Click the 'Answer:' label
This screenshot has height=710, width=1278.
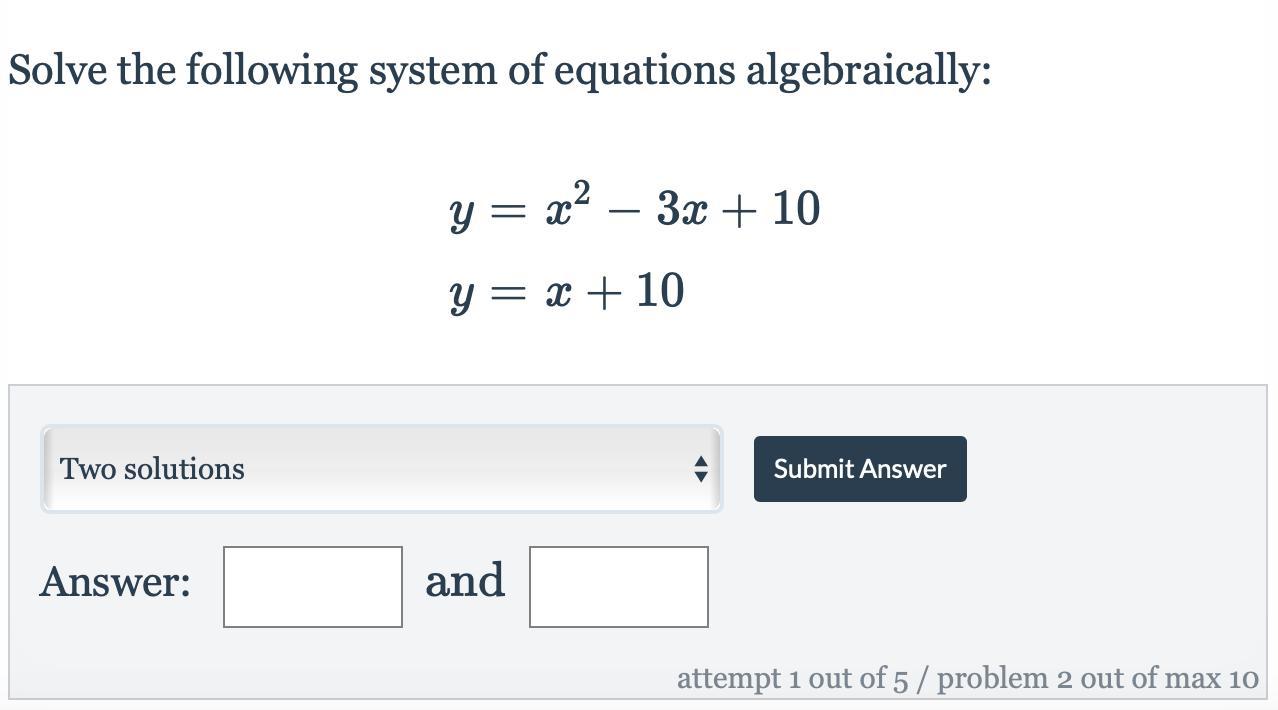tap(115, 582)
